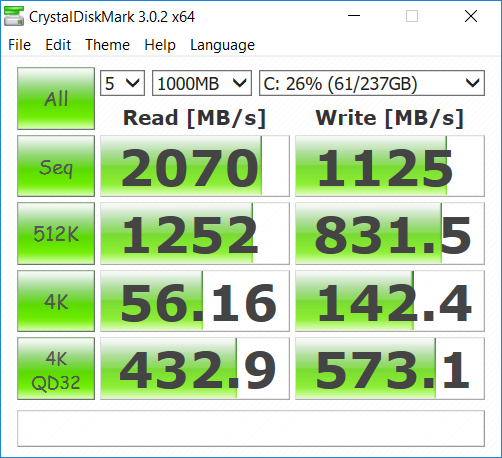Minimize the CrystalDiskMark window
502x458 pixels.
point(354,16)
